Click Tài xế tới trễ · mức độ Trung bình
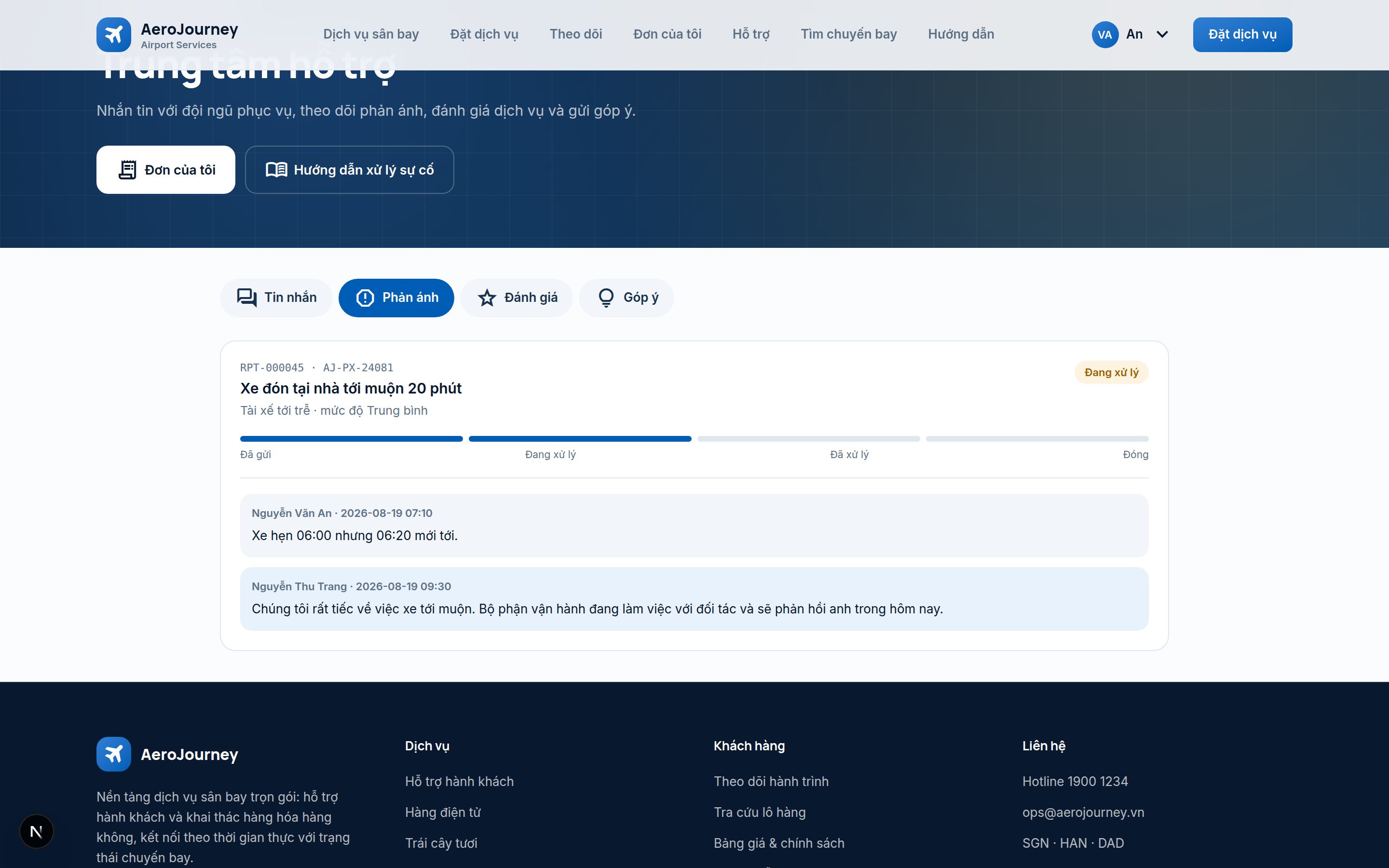1389x868 pixels. click(333, 410)
